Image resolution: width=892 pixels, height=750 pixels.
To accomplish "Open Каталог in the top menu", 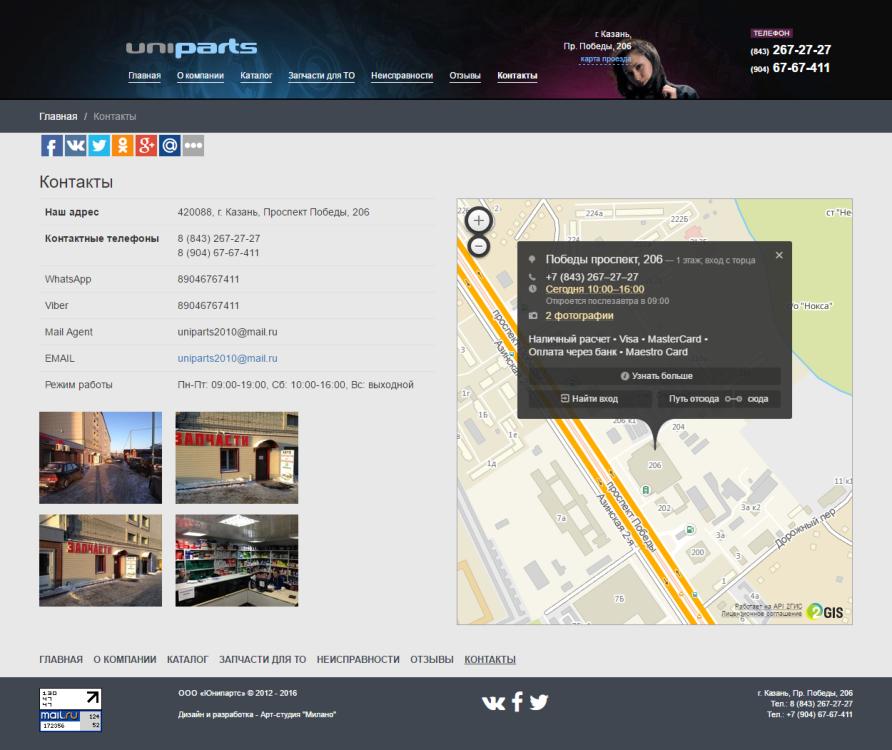I will point(256,76).
